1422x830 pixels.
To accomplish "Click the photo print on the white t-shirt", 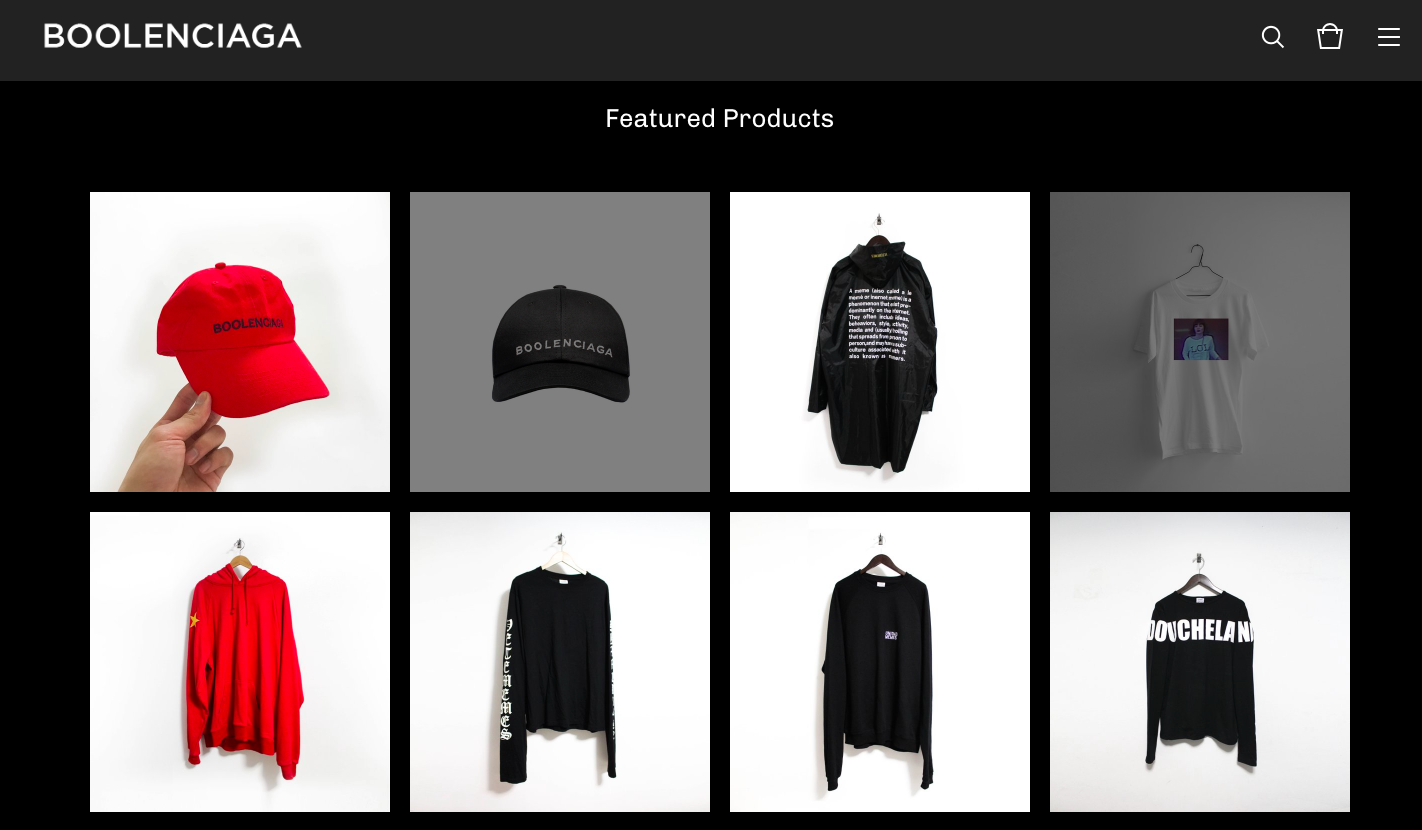I will (1201, 339).
